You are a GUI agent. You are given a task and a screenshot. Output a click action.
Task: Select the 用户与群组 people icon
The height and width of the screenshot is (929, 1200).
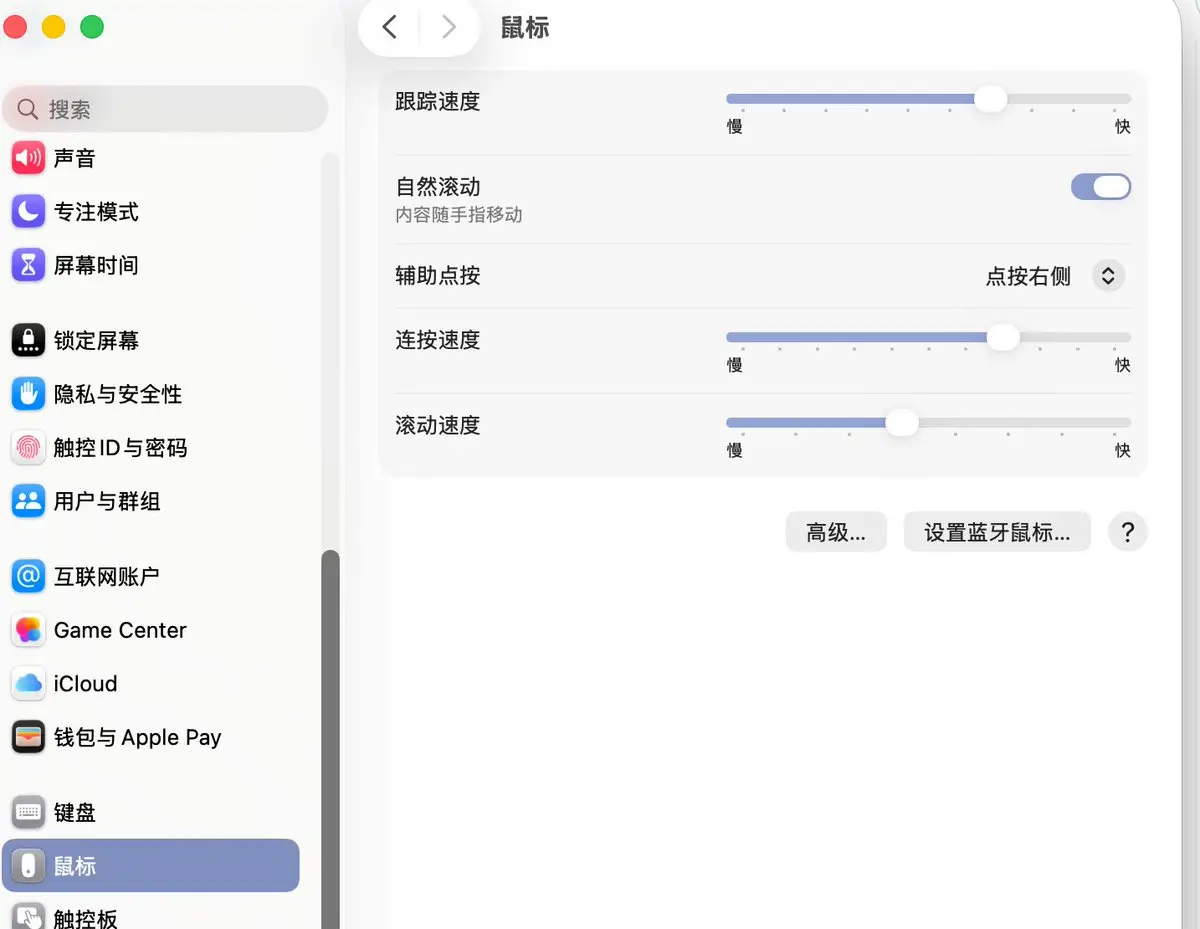click(x=28, y=501)
